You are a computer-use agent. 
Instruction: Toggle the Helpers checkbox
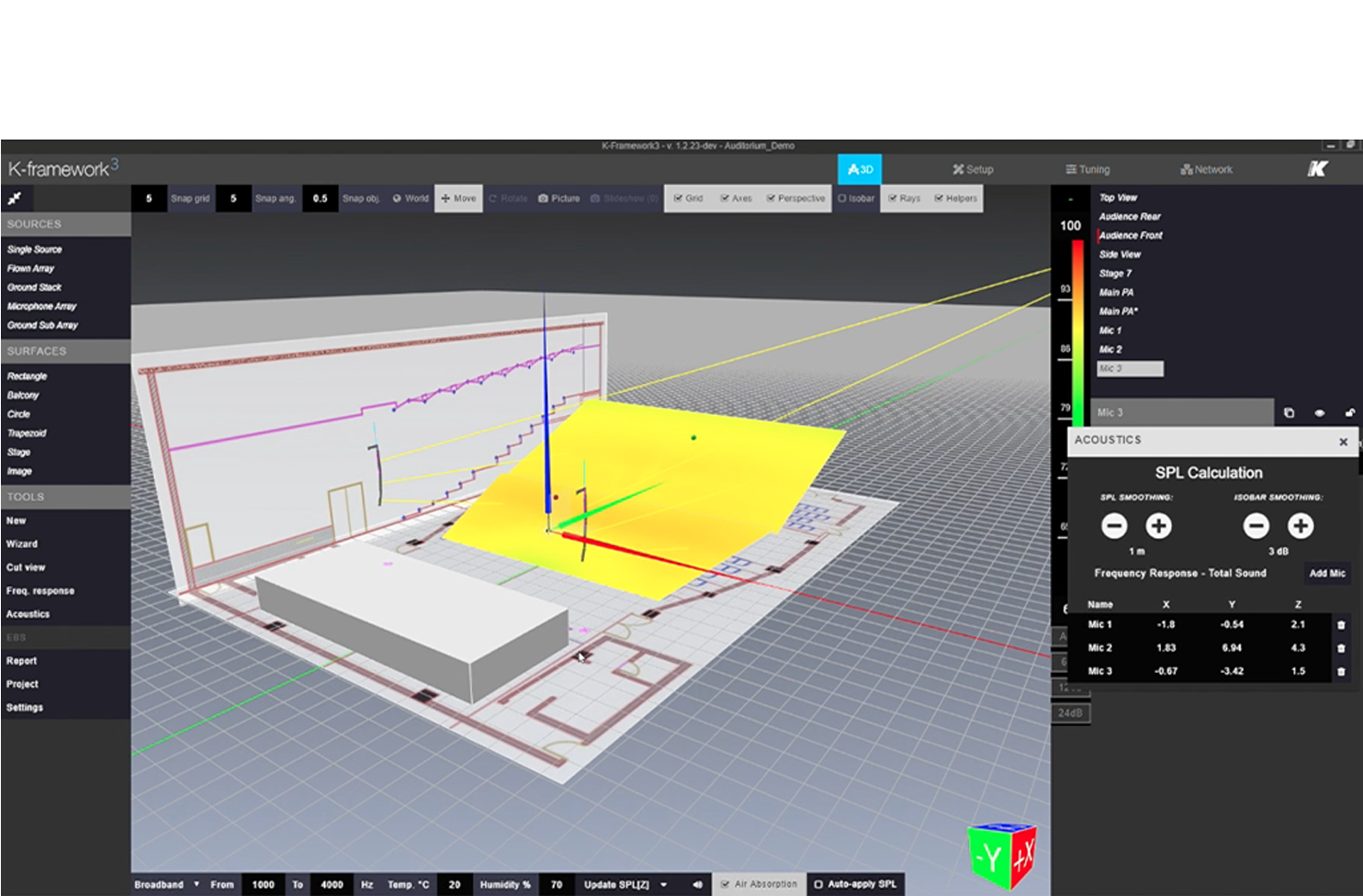956,198
